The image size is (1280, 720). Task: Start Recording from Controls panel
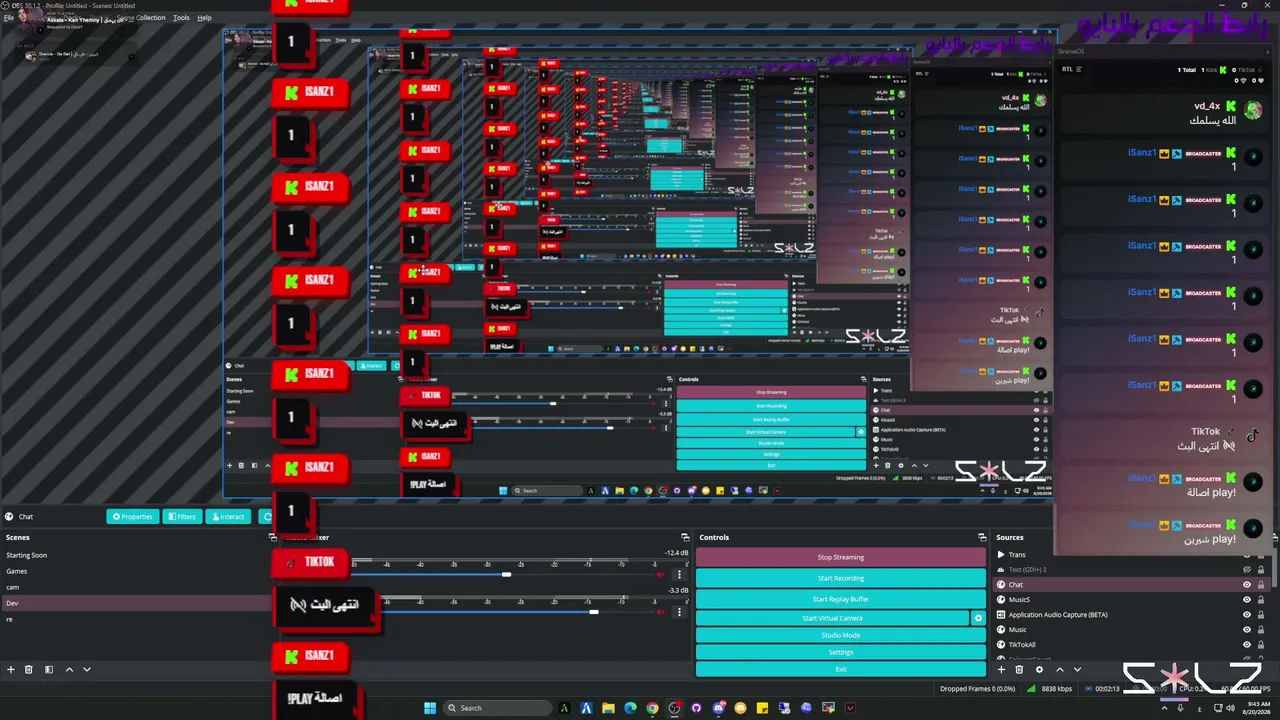pos(840,578)
